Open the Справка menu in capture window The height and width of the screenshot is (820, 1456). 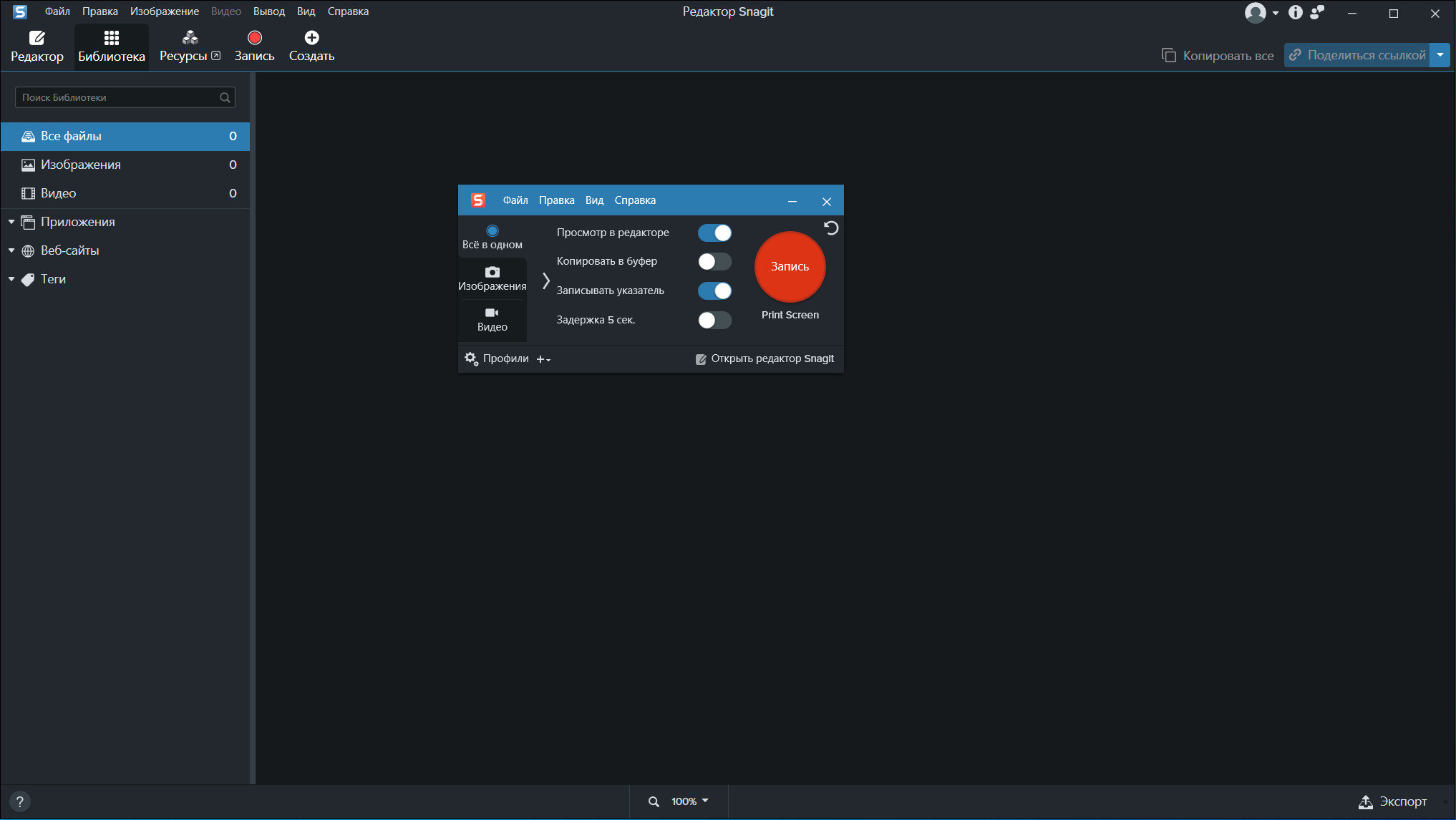point(635,200)
